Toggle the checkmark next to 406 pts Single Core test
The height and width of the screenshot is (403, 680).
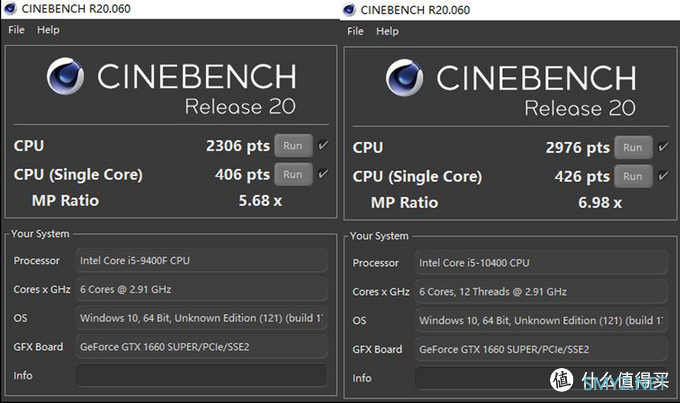(323, 174)
